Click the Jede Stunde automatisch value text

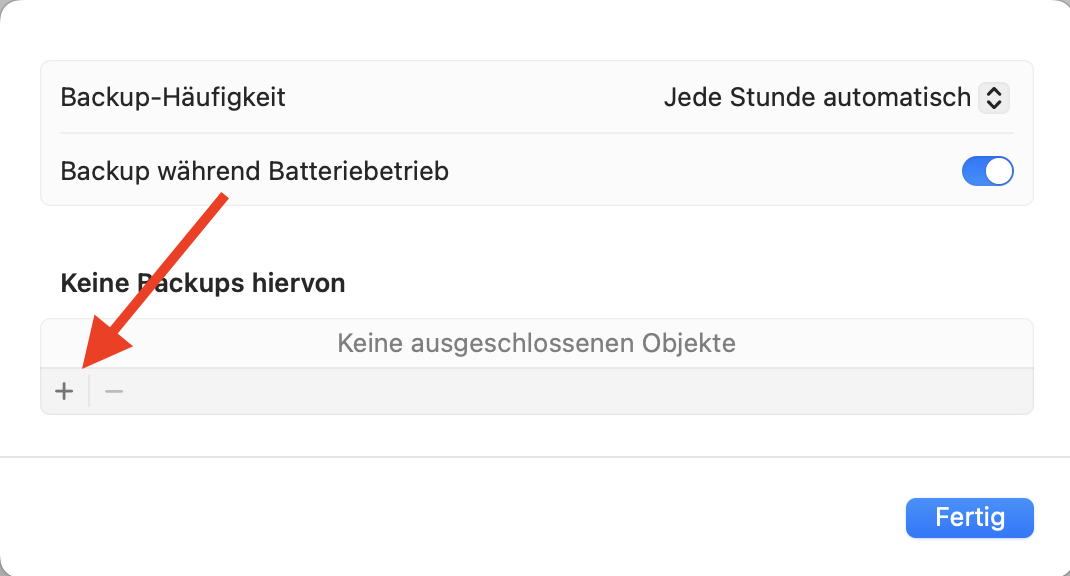click(816, 97)
